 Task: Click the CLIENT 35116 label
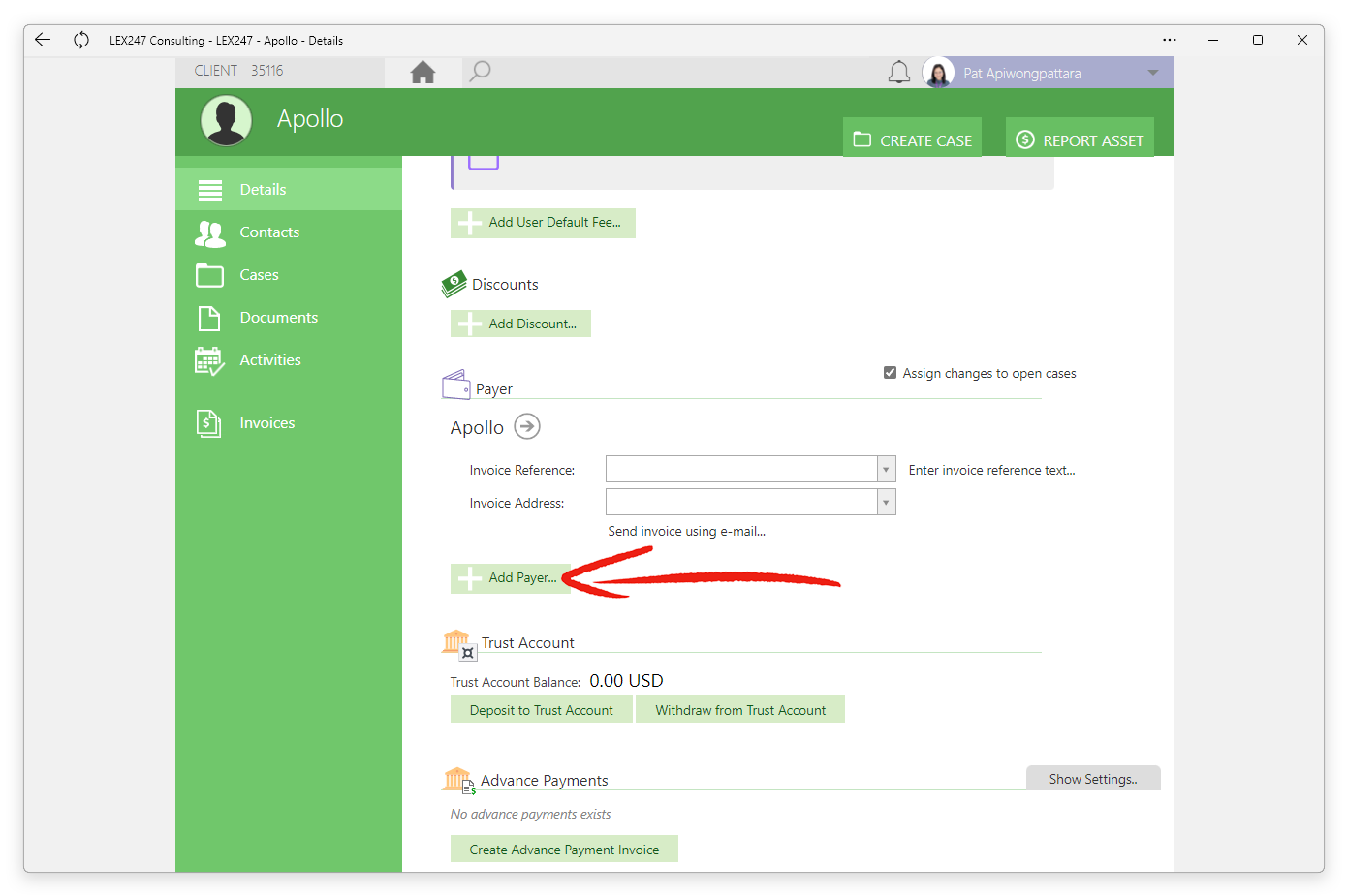coord(238,71)
